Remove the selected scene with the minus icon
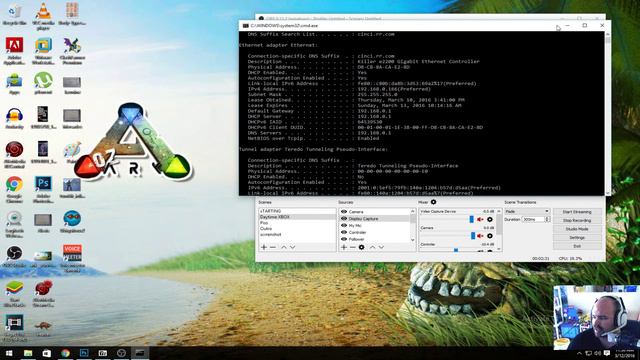 (273, 247)
